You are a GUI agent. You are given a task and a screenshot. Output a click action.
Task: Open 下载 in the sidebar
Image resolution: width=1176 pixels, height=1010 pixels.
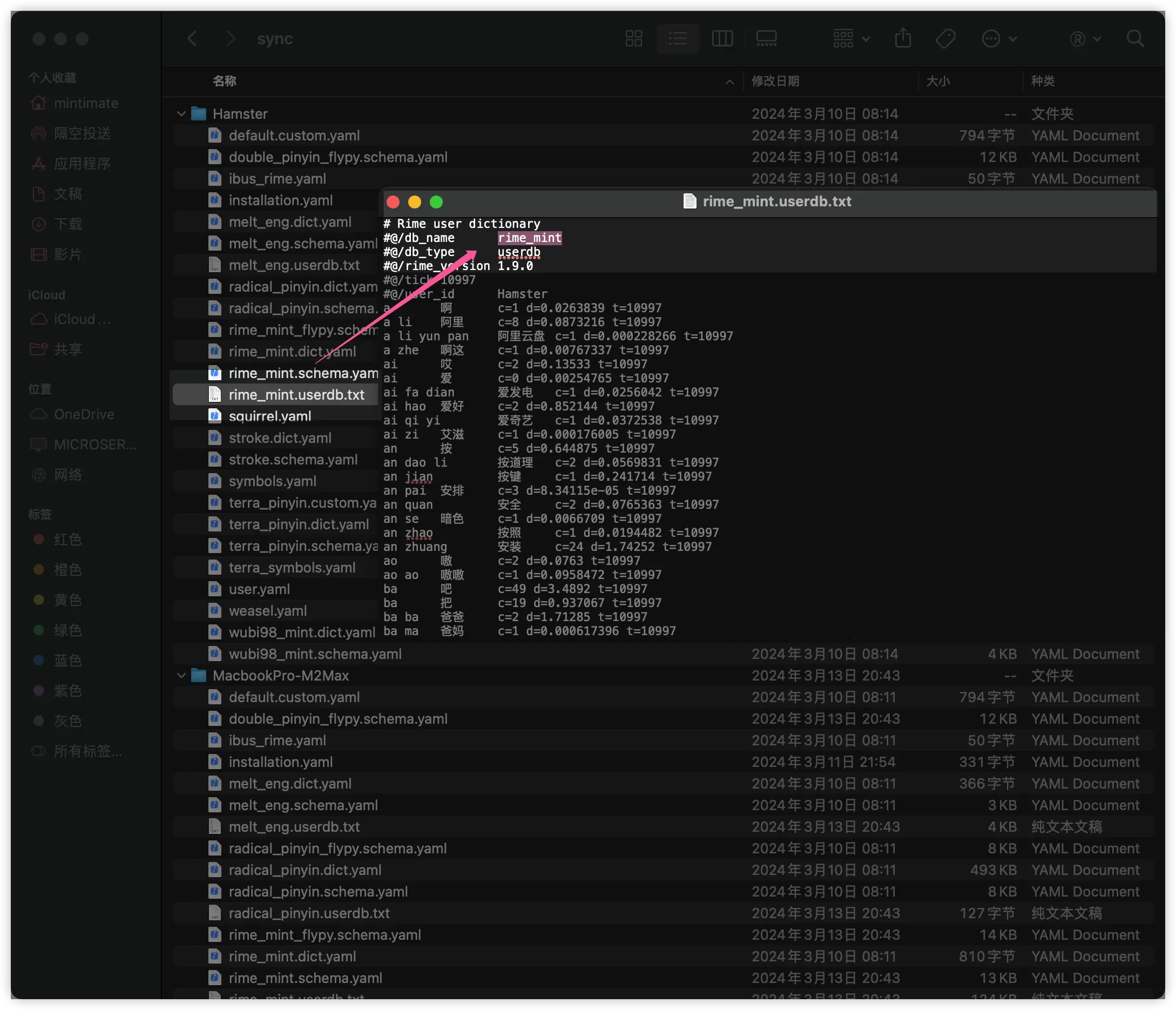point(67,224)
